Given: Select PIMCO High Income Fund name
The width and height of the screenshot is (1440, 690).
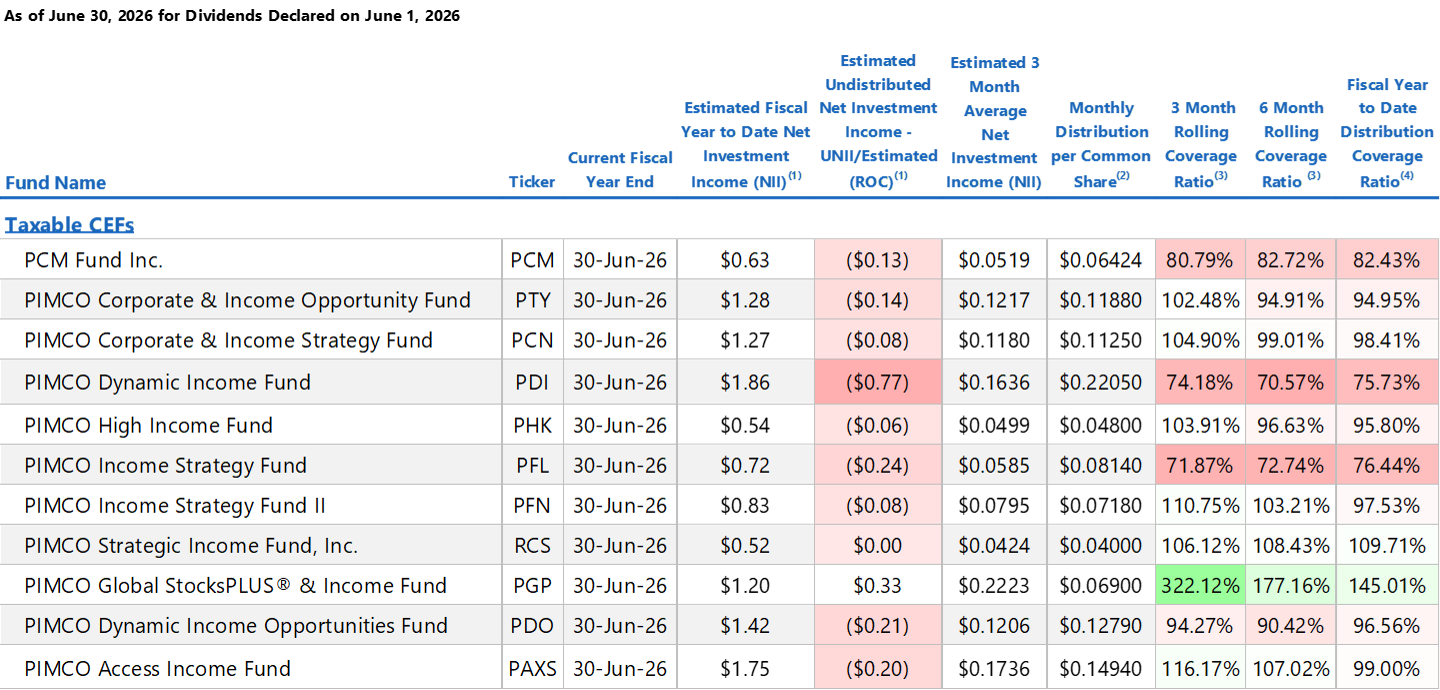Looking at the screenshot, I should click(x=149, y=425).
